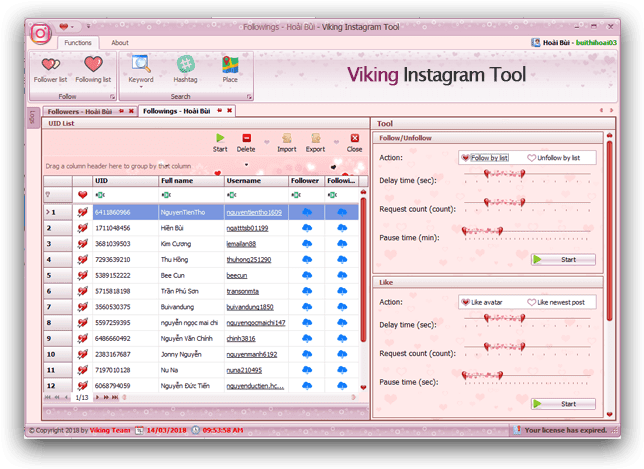Click Delete in the UID List toolbar
The image size is (644, 469).
pos(246,143)
